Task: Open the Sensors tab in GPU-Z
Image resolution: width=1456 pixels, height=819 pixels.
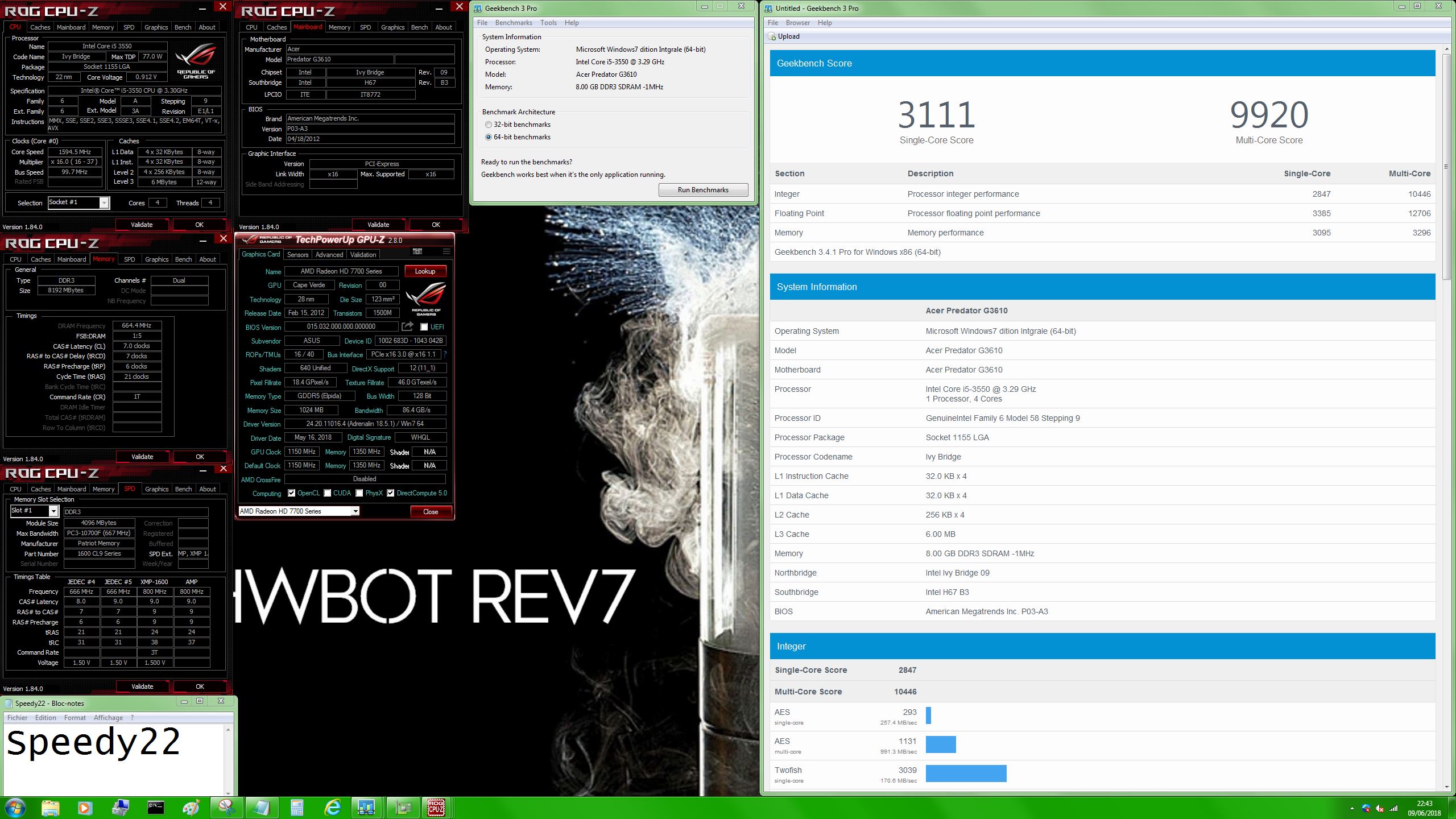Action: [297, 255]
